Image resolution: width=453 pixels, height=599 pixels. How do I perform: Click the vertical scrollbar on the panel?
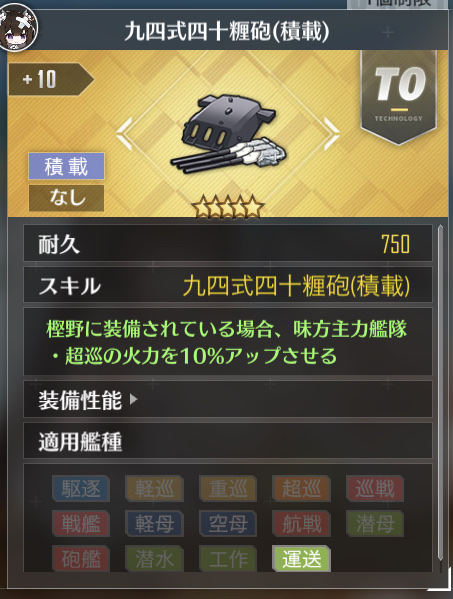click(x=440, y=393)
